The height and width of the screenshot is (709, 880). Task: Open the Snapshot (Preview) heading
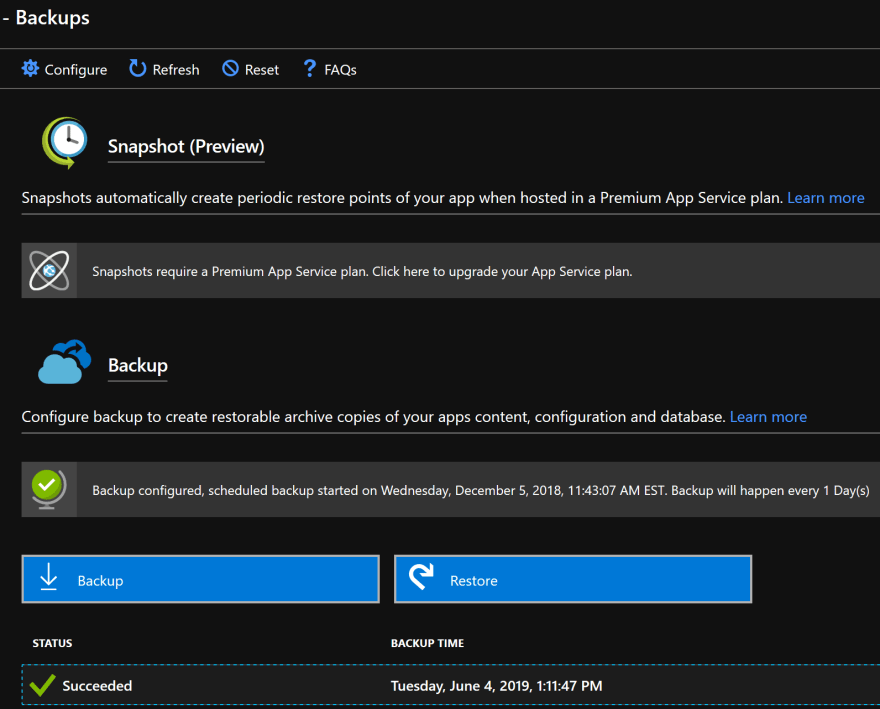point(186,147)
